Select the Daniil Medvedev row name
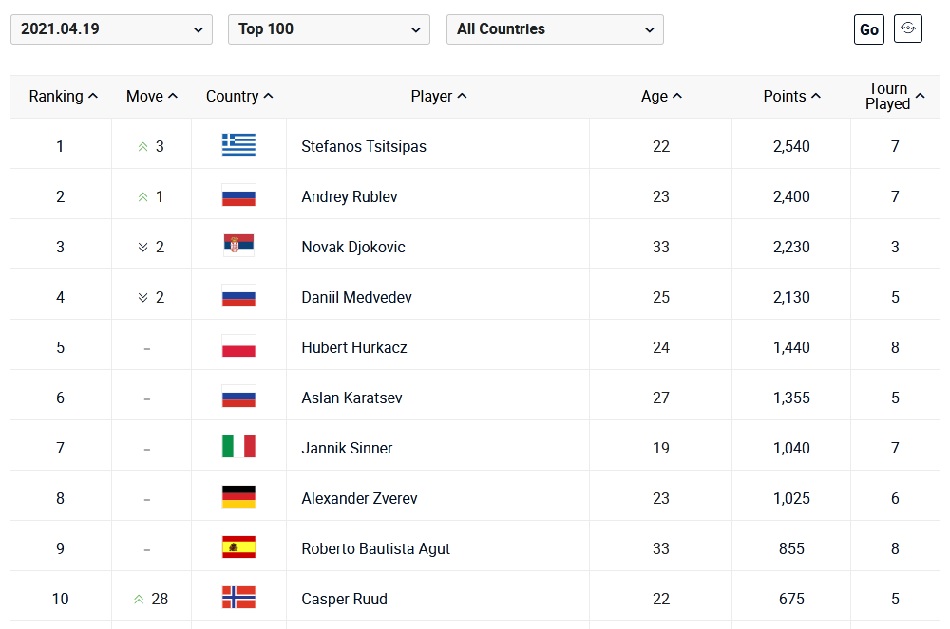 coord(356,298)
